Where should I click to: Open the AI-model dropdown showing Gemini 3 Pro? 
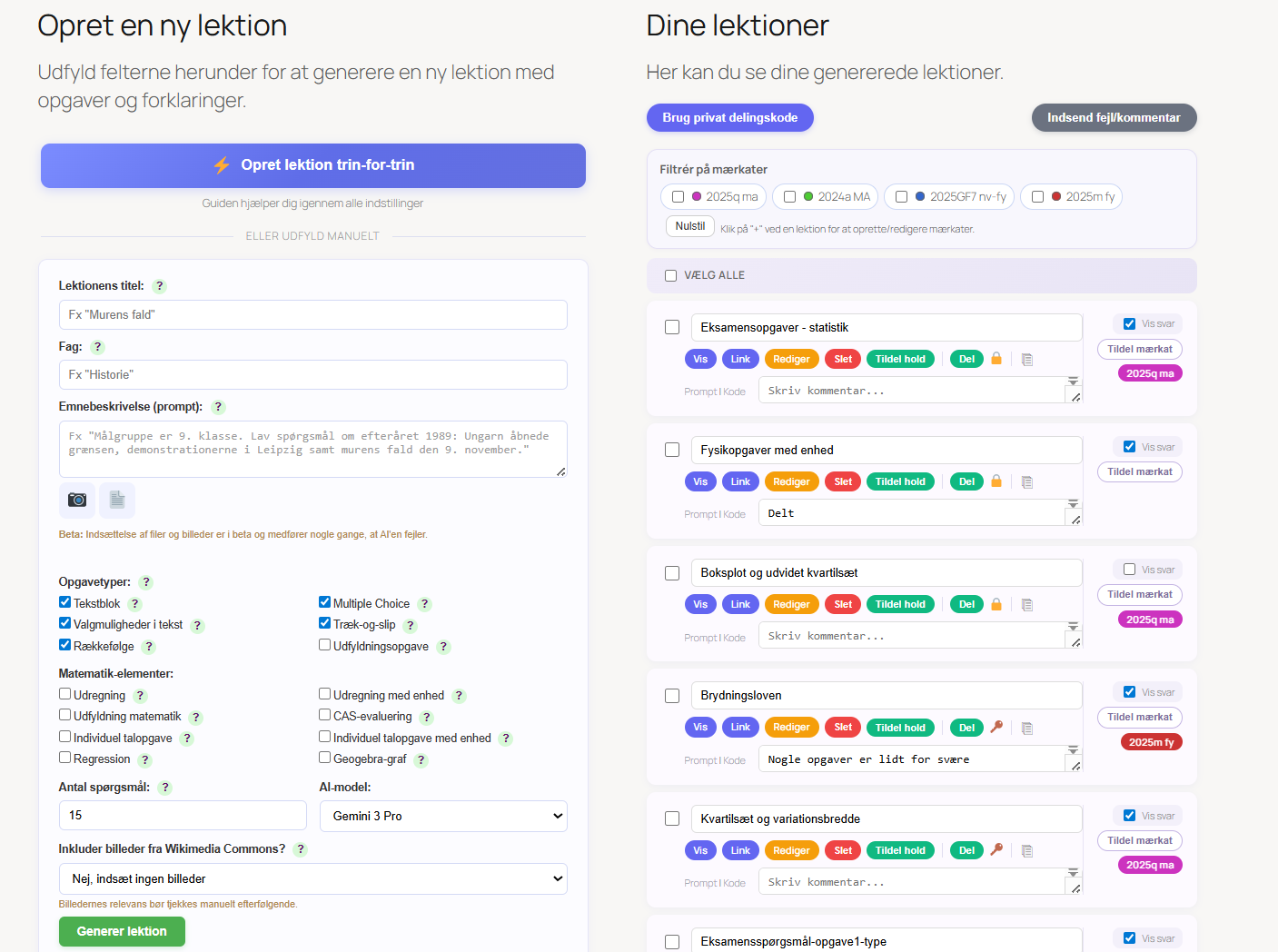tap(443, 816)
